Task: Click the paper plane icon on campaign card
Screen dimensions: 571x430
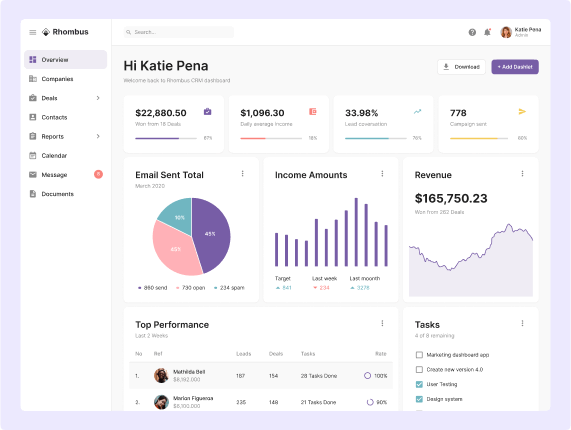Action: 522,111
